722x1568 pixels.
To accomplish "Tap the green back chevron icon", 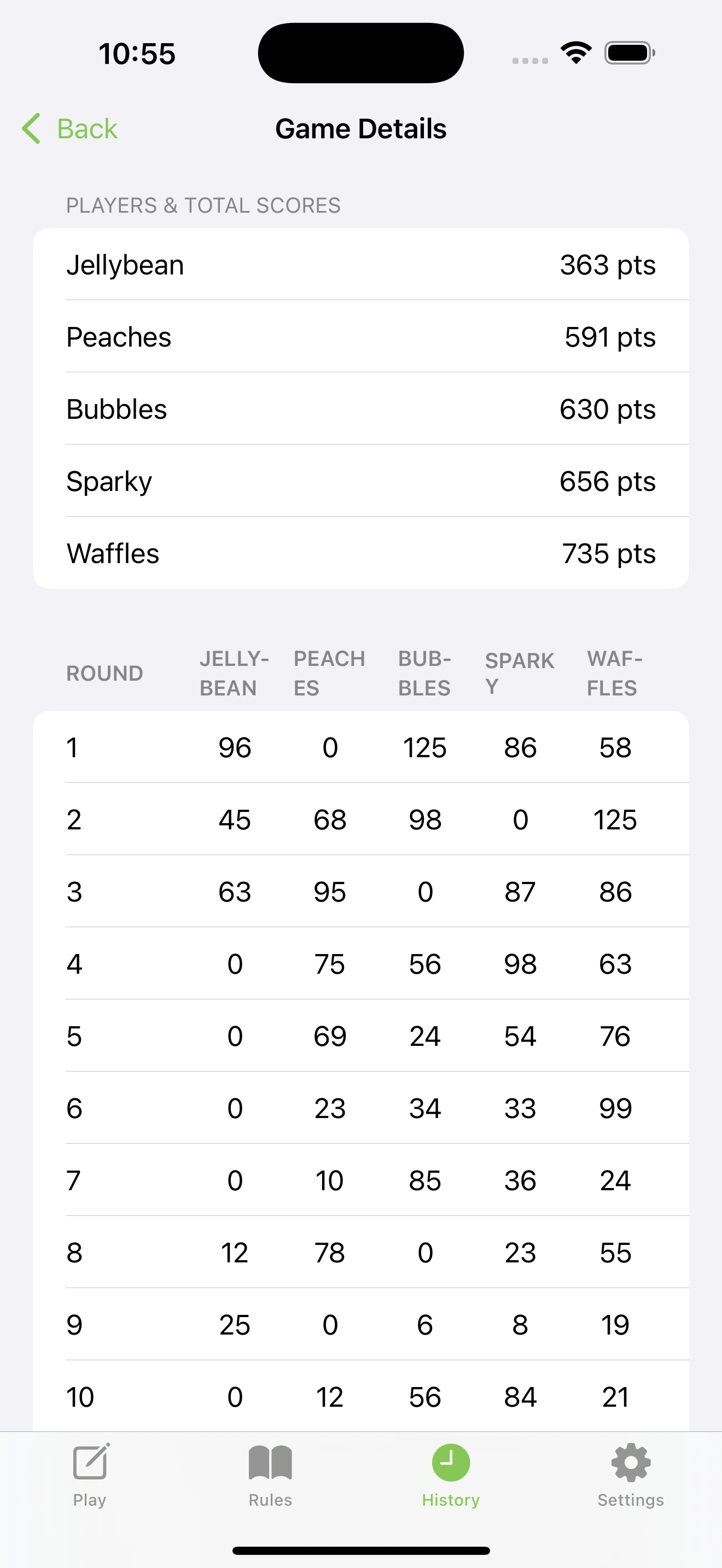I will click(x=31, y=128).
